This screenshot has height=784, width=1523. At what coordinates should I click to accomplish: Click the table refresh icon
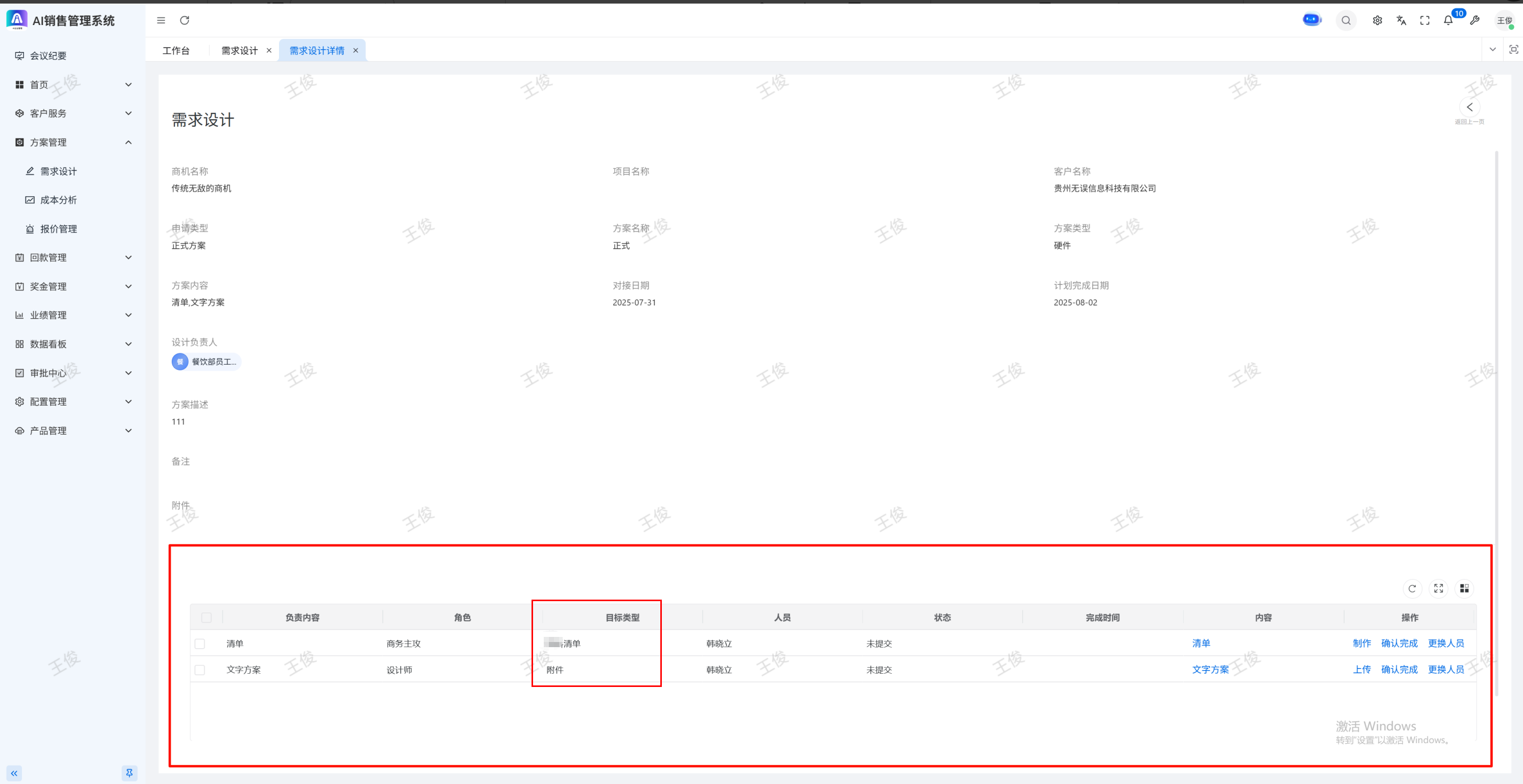tap(1412, 588)
